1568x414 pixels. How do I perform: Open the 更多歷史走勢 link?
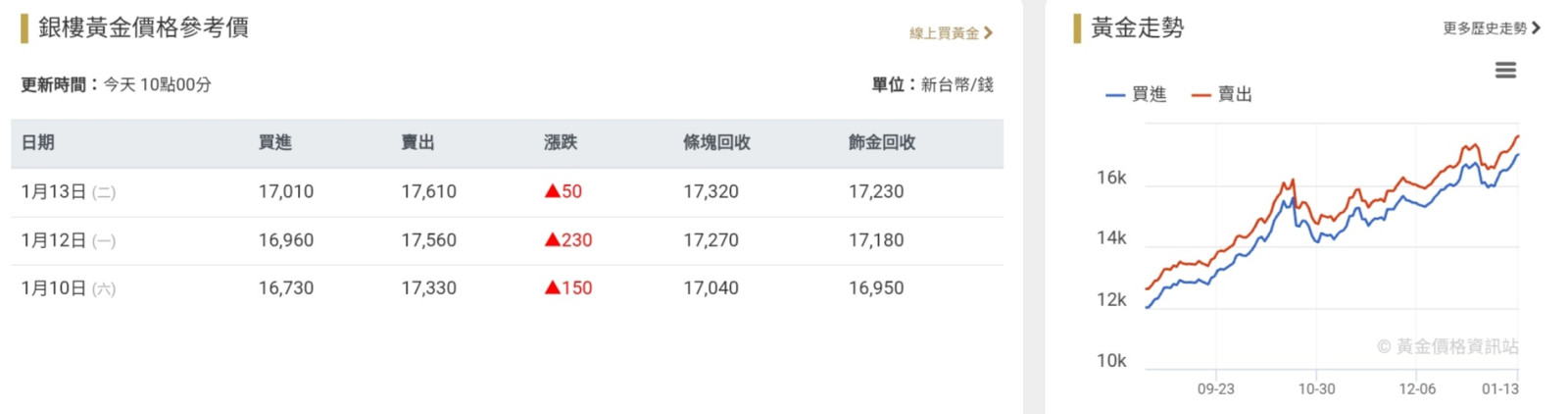tap(1484, 28)
